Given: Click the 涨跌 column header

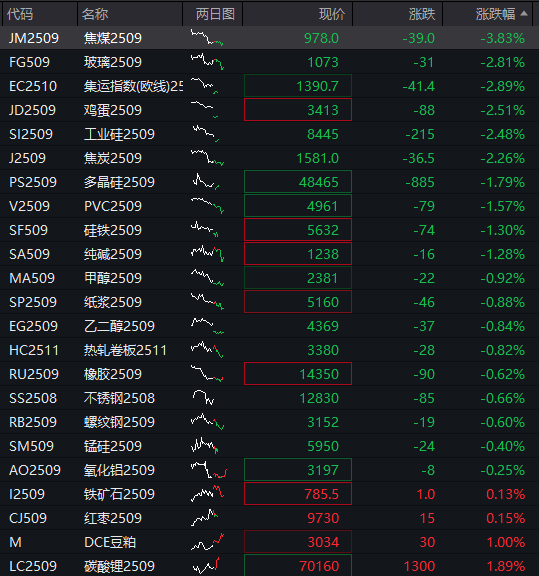Looking at the screenshot, I should [422, 14].
